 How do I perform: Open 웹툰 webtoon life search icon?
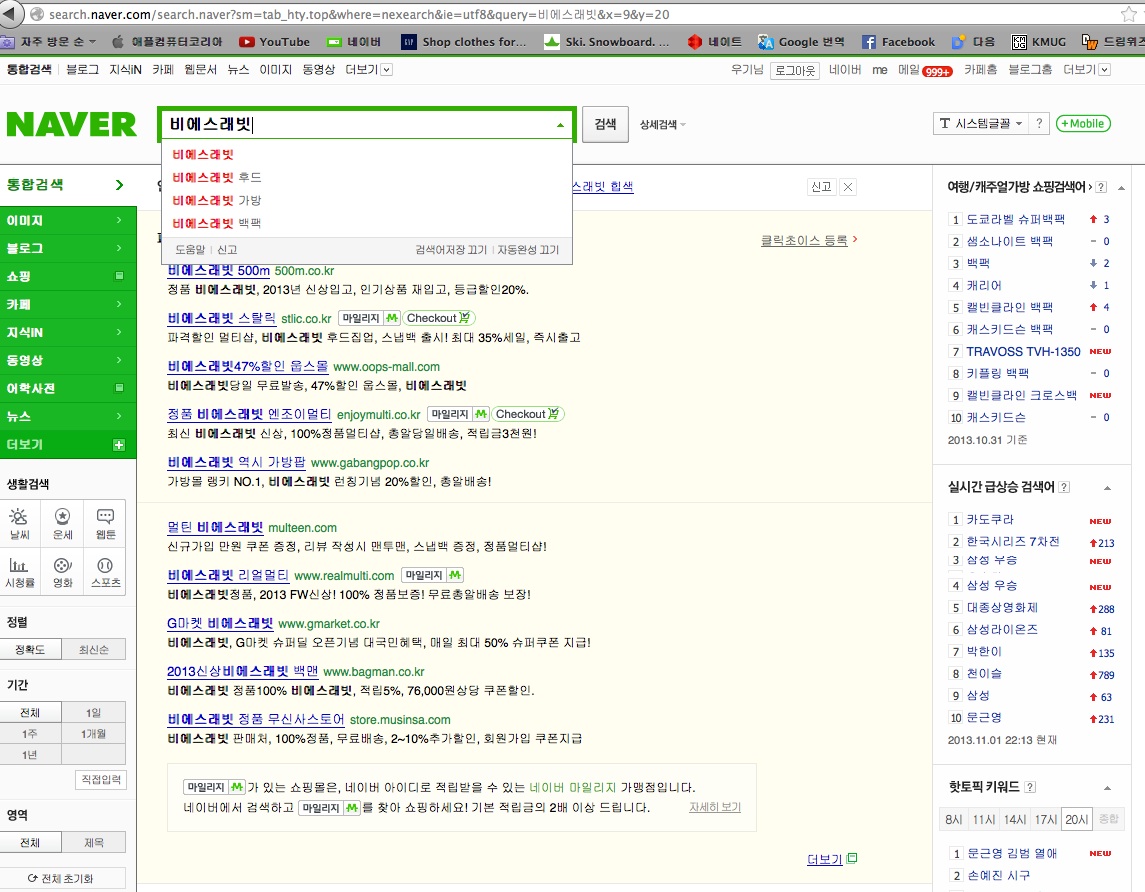105,524
